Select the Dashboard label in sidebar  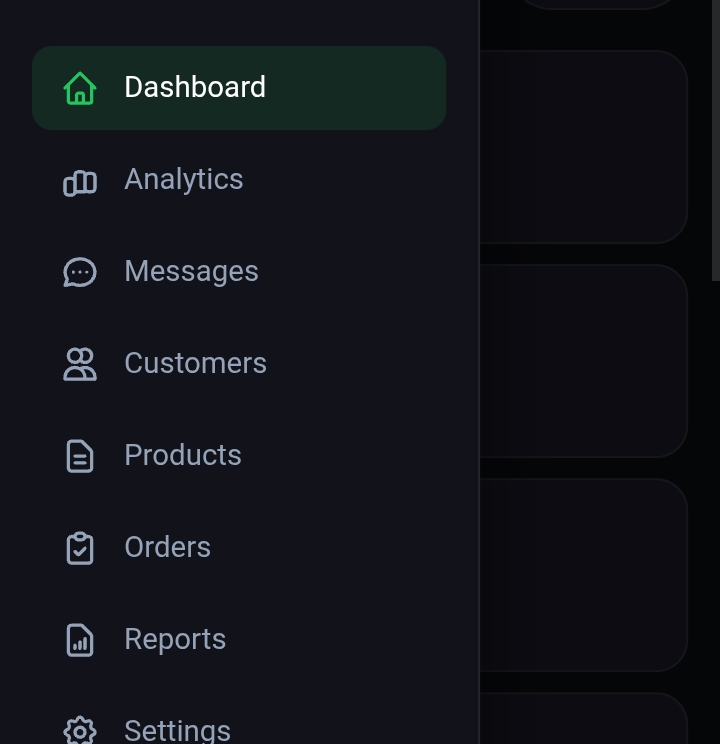click(x=195, y=87)
